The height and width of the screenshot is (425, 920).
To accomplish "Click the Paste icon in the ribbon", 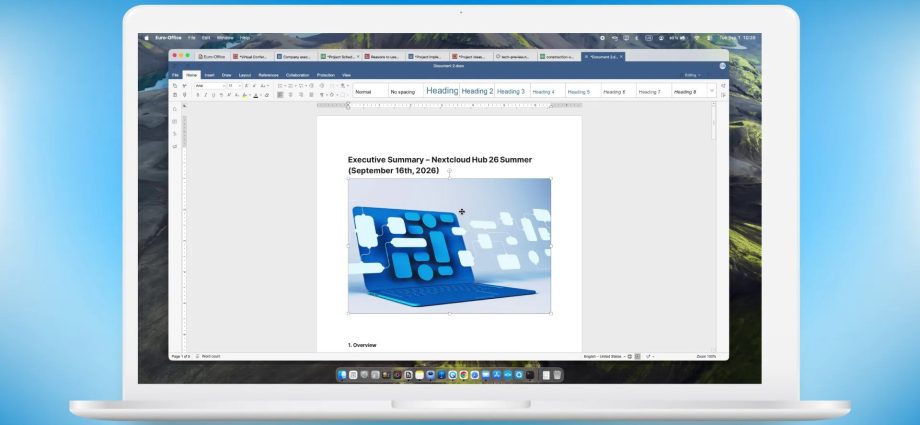I will 174,95.
